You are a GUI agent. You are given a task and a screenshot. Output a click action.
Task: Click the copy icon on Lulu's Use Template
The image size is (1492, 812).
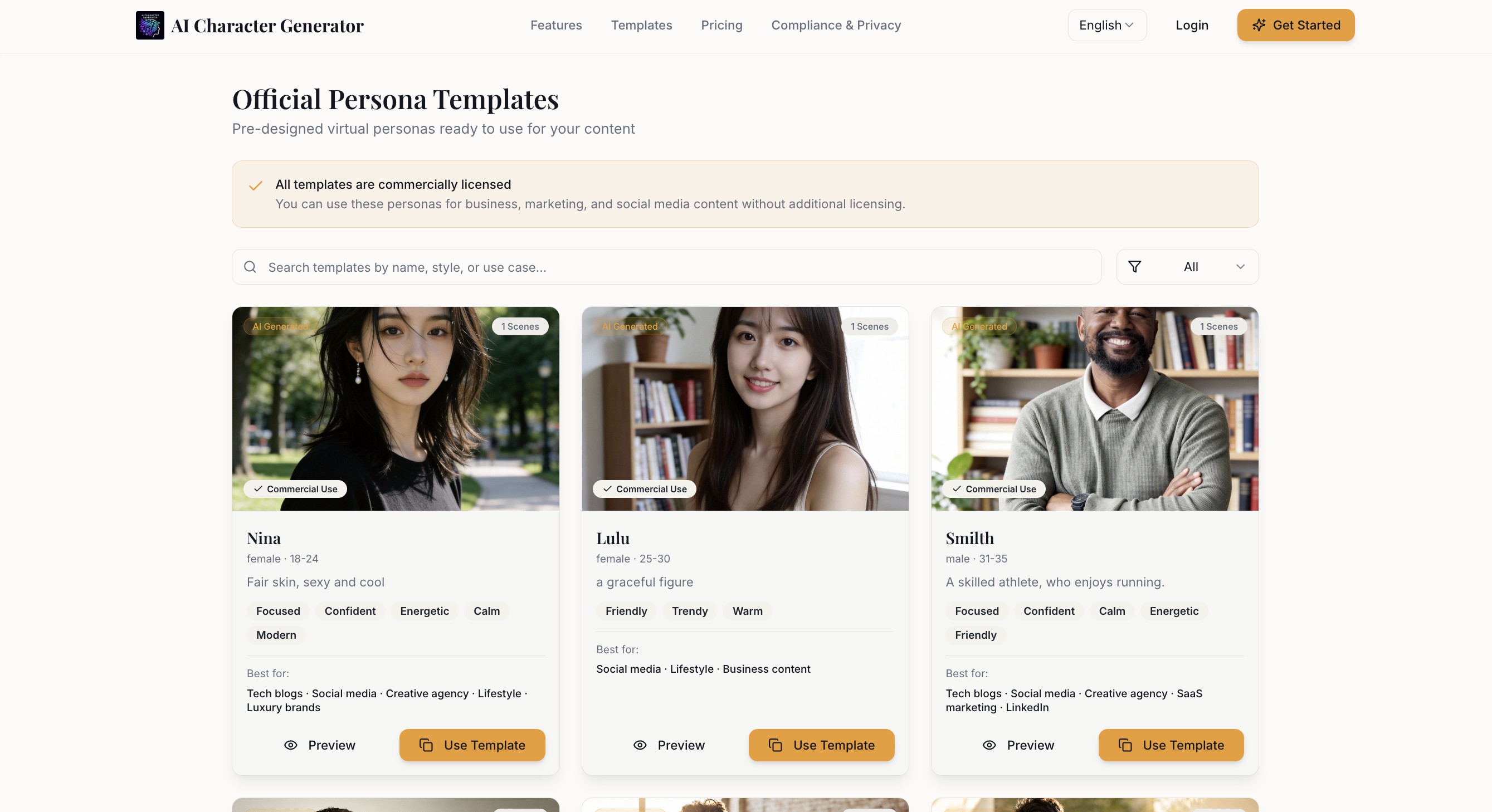[776, 745]
